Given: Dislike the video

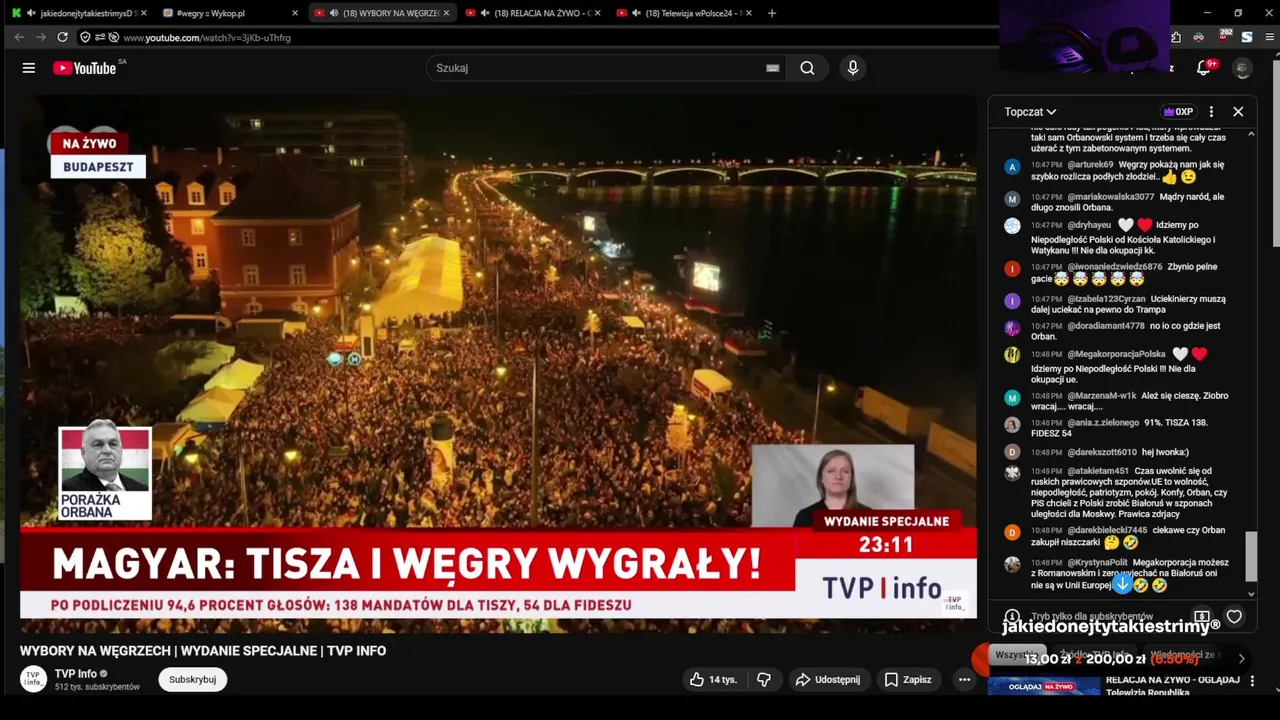Looking at the screenshot, I should [x=764, y=680].
